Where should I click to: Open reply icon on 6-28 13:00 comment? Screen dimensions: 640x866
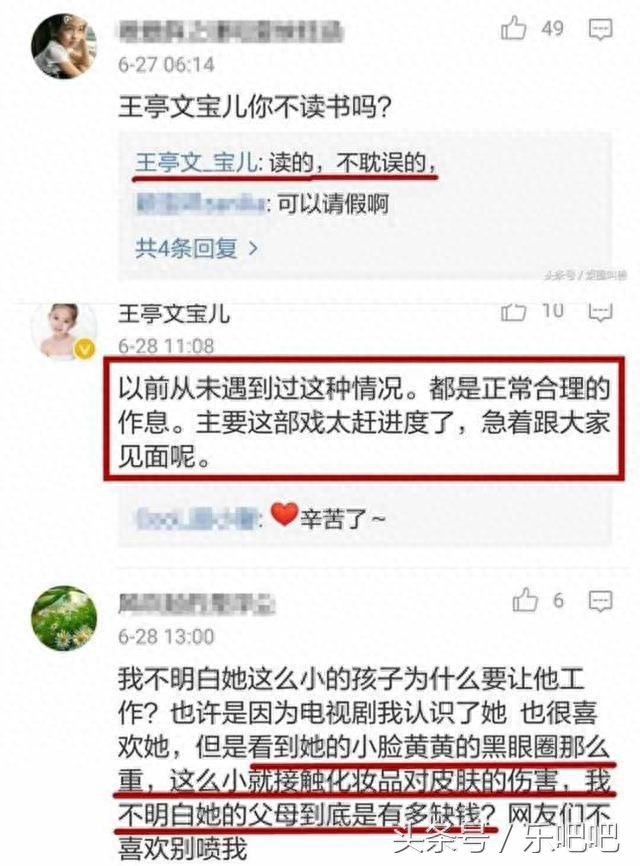tap(600, 601)
